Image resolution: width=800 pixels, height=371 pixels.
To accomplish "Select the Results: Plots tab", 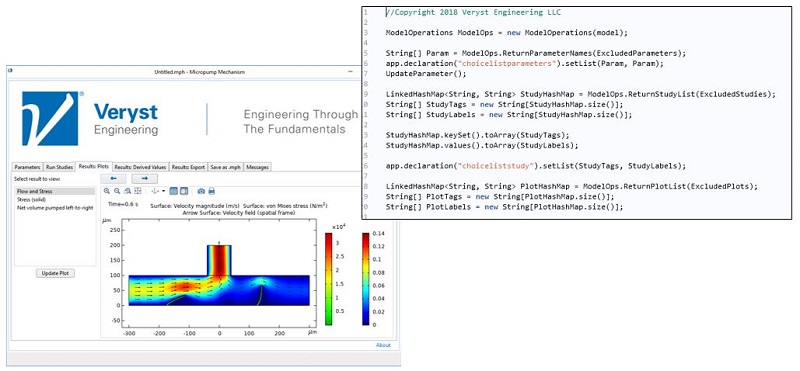I will (x=93, y=166).
